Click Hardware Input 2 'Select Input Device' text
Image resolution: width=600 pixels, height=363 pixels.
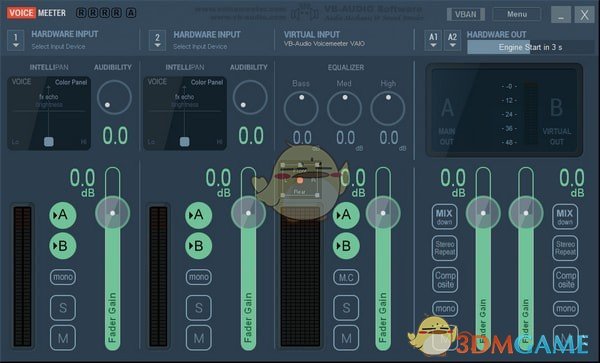pos(200,47)
